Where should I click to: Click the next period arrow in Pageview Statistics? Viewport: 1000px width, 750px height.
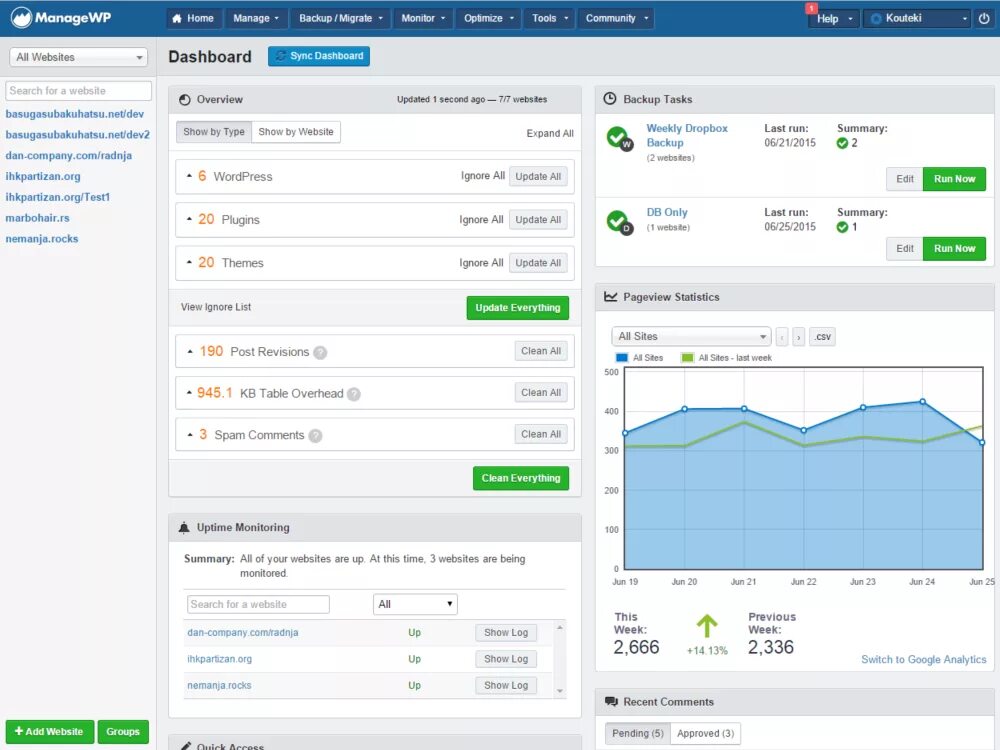[x=798, y=337]
